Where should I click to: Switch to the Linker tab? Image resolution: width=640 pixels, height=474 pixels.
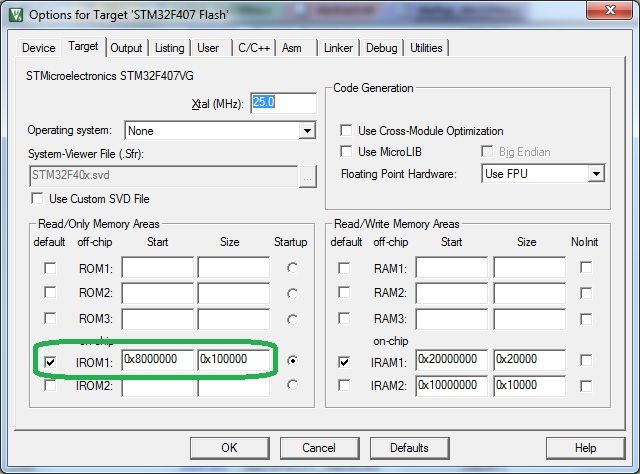[x=338, y=48]
